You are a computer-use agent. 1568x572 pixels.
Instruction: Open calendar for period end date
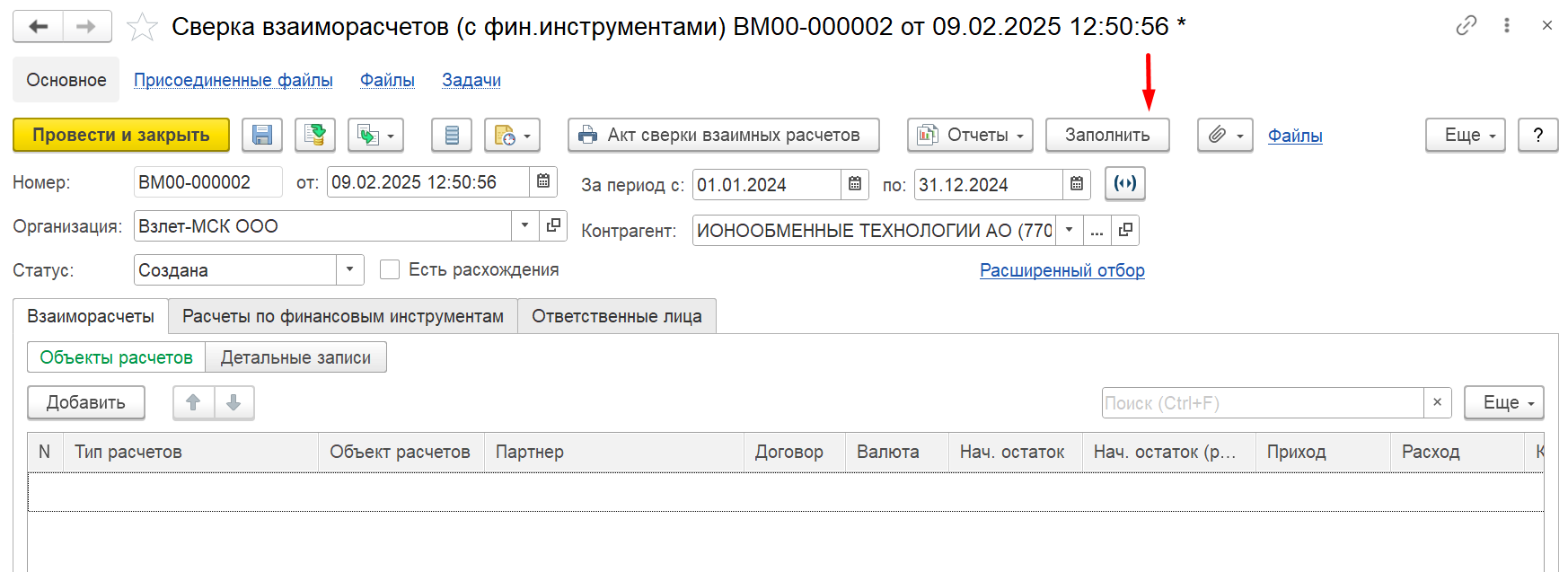click(x=1077, y=184)
